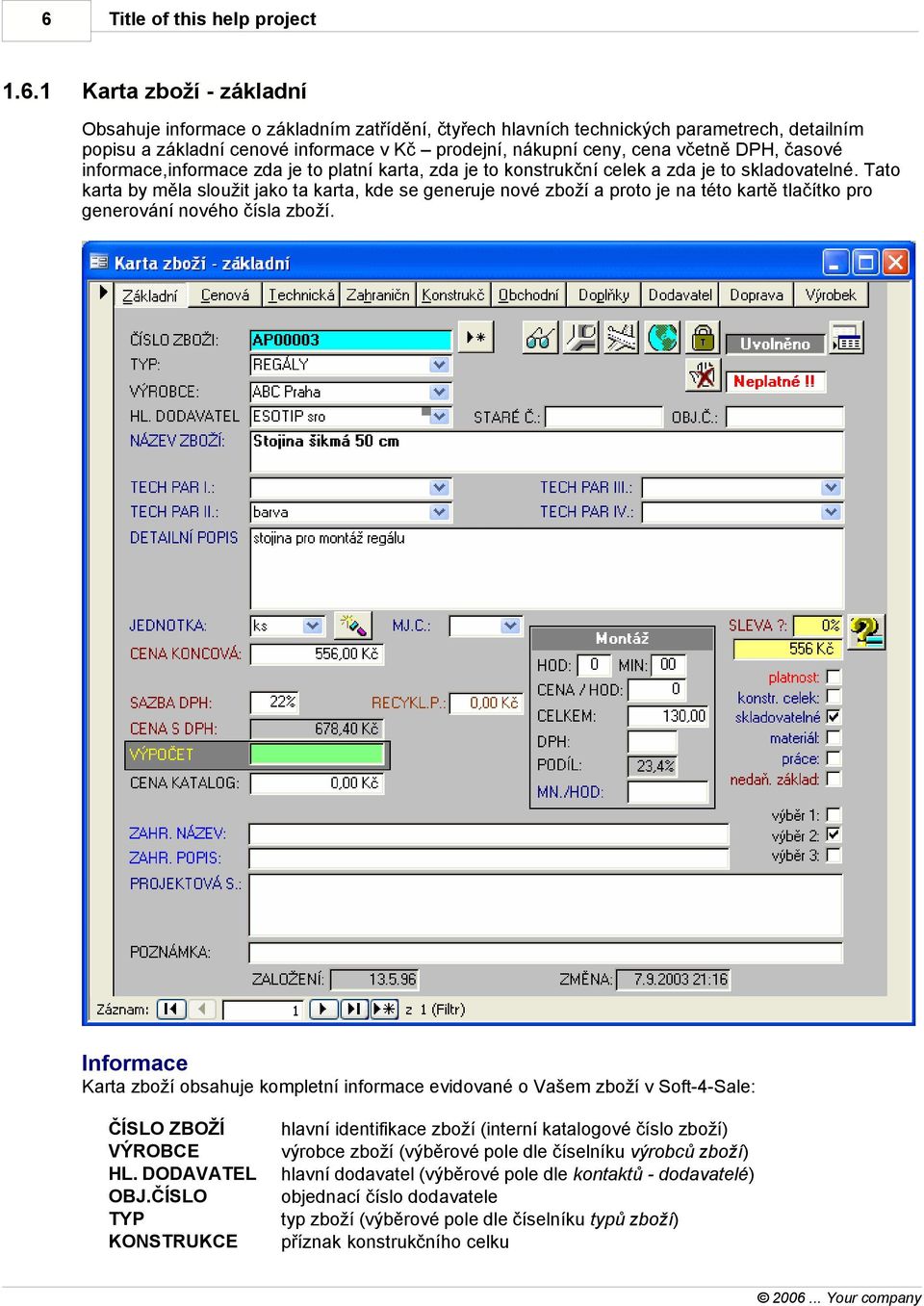Switch to the Konstrukč tab
The image size is (924, 1306).
point(453,295)
